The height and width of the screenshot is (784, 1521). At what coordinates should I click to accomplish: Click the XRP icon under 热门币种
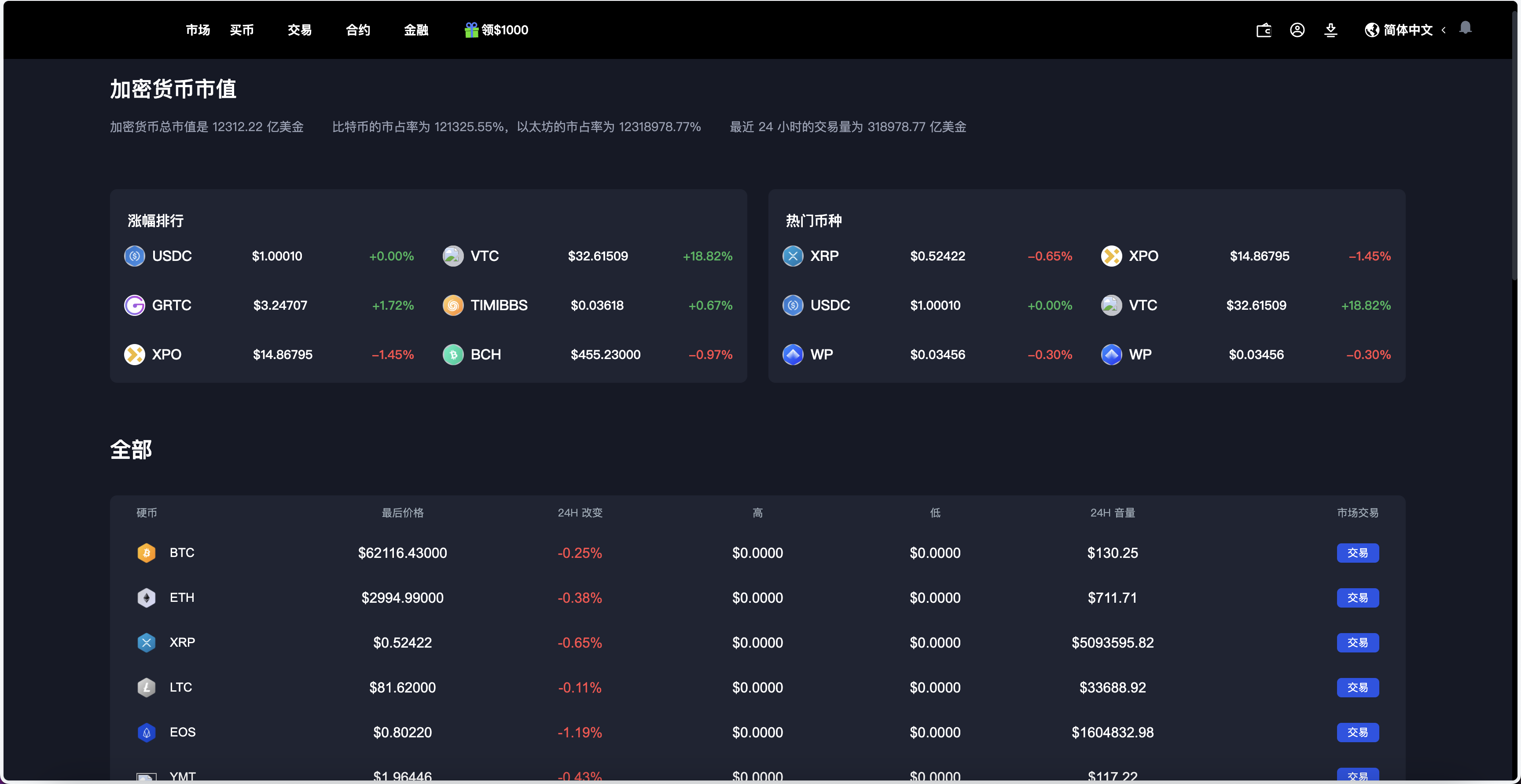[x=793, y=256]
